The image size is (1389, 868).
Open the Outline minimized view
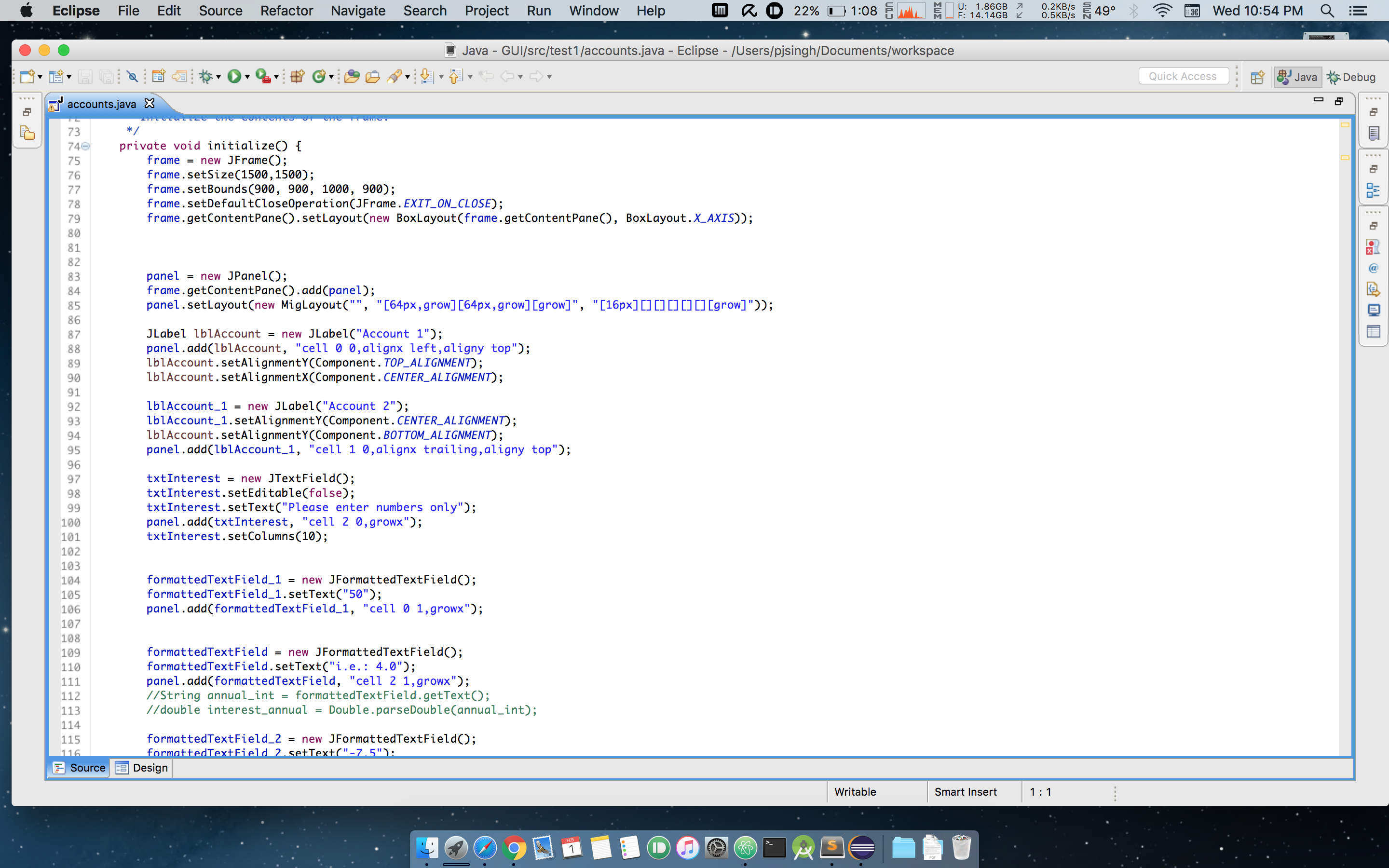pyautogui.click(x=1374, y=190)
